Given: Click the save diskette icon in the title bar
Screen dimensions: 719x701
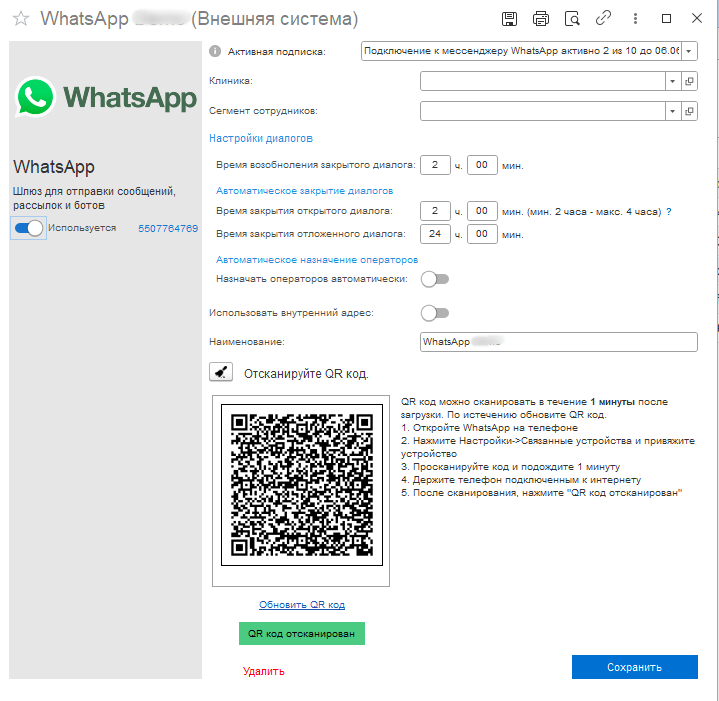Looking at the screenshot, I should coord(509,19).
